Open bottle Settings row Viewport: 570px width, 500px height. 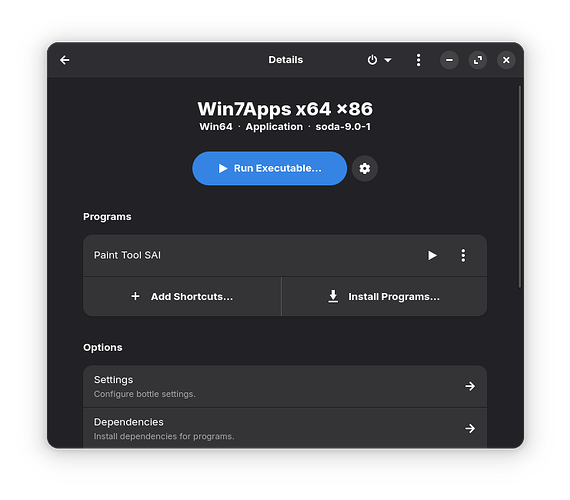tap(285, 386)
